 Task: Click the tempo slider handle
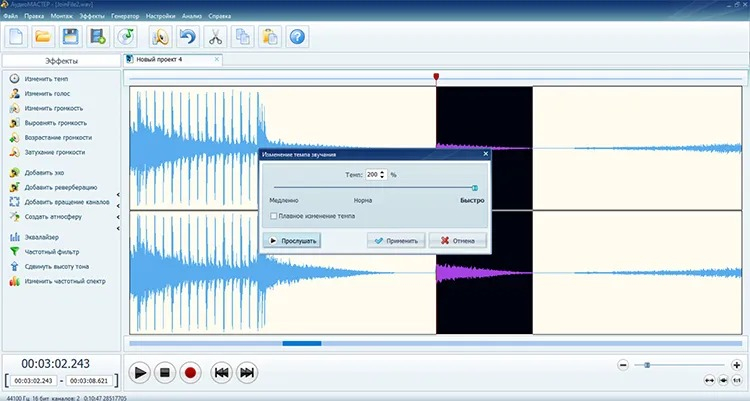click(x=474, y=188)
